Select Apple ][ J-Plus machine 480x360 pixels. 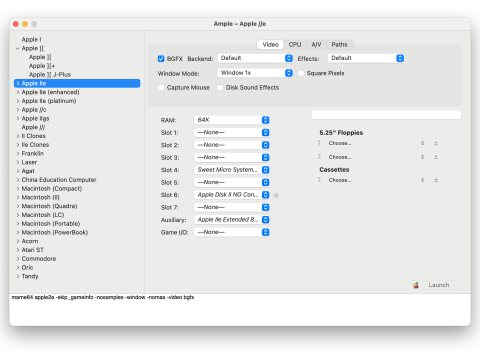(x=50, y=75)
